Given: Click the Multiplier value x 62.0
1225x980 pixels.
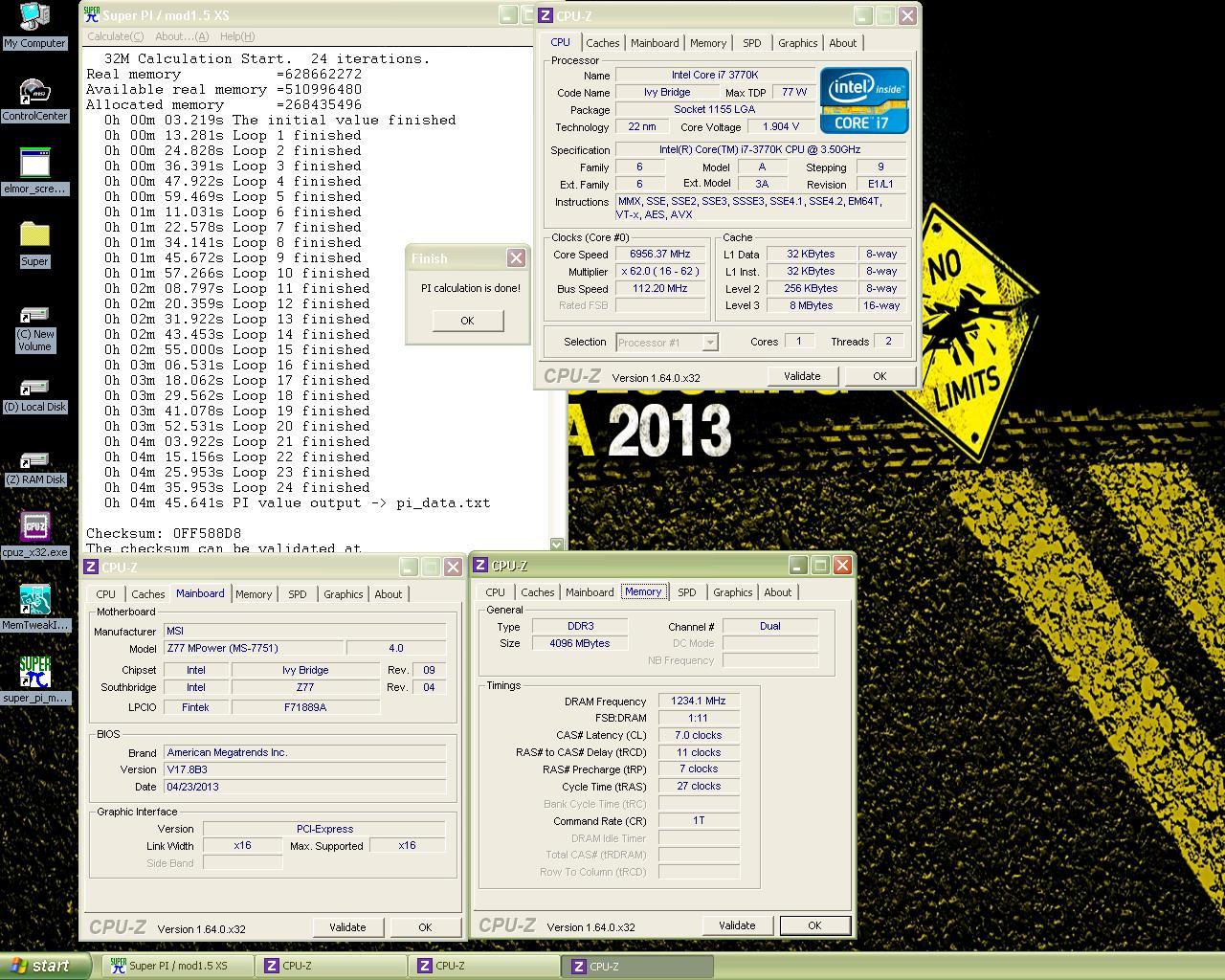Looking at the screenshot, I should [x=660, y=272].
